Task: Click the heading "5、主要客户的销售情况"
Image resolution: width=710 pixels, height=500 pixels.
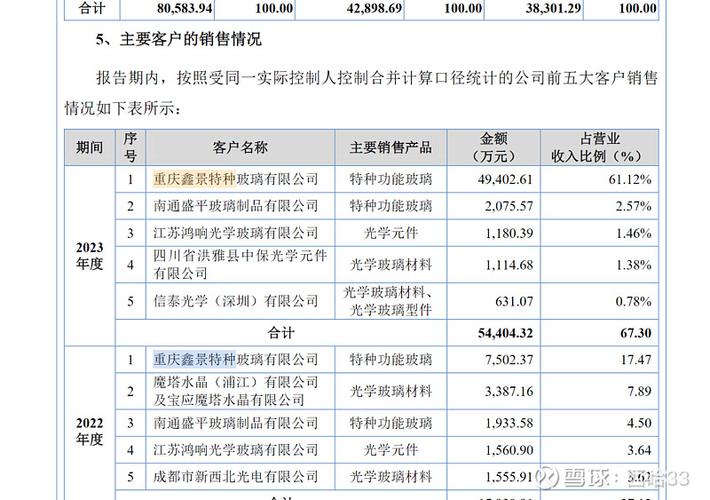Action: (178, 39)
